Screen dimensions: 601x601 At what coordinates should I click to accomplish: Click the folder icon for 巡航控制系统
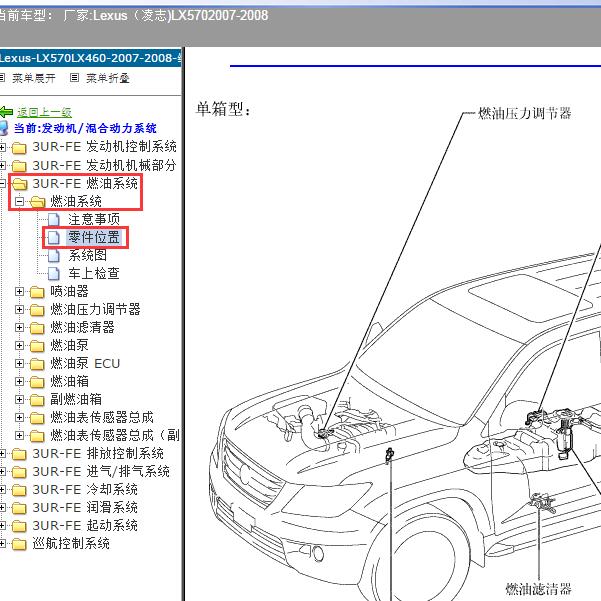(x=19, y=544)
